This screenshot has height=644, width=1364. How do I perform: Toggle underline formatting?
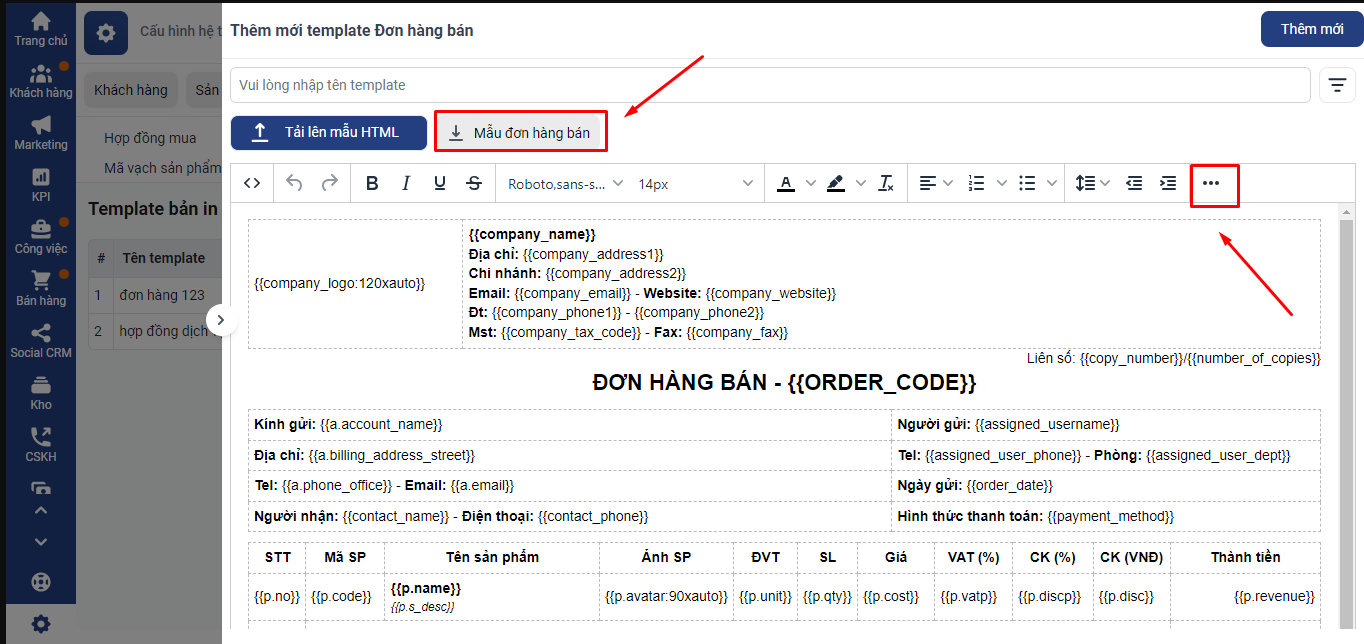click(440, 183)
